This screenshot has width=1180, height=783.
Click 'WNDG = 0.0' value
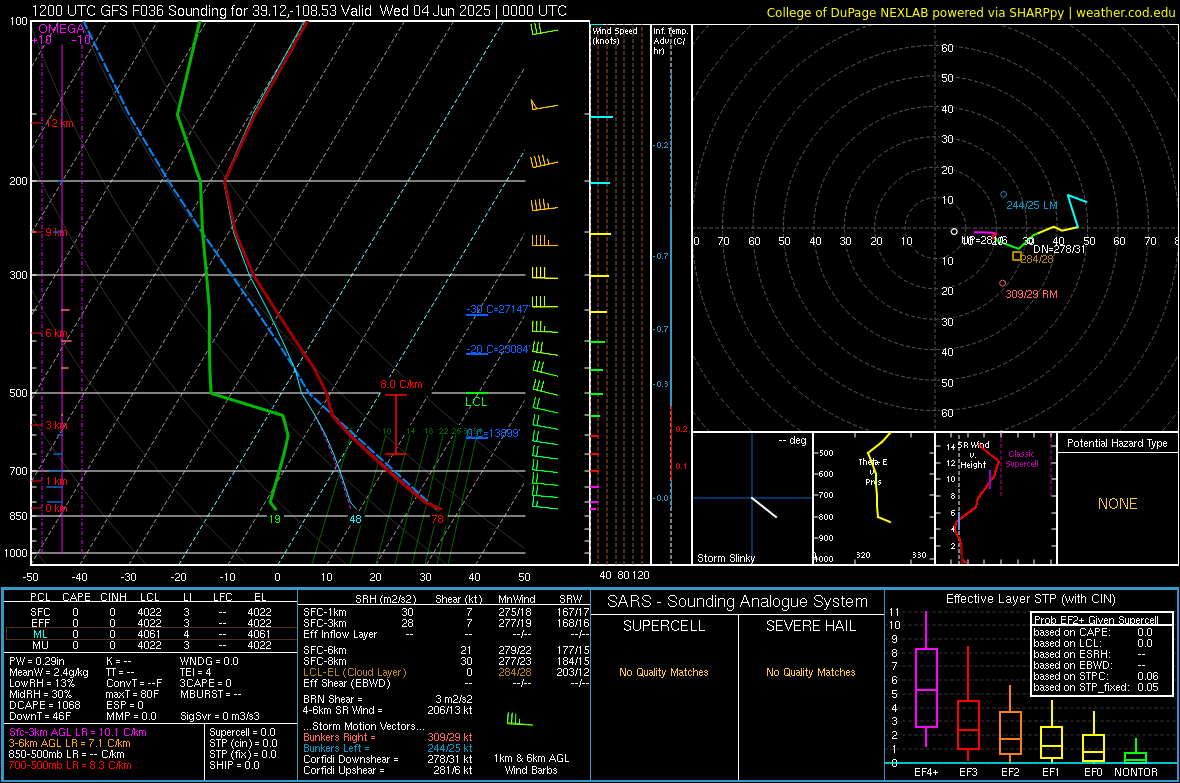(209, 661)
